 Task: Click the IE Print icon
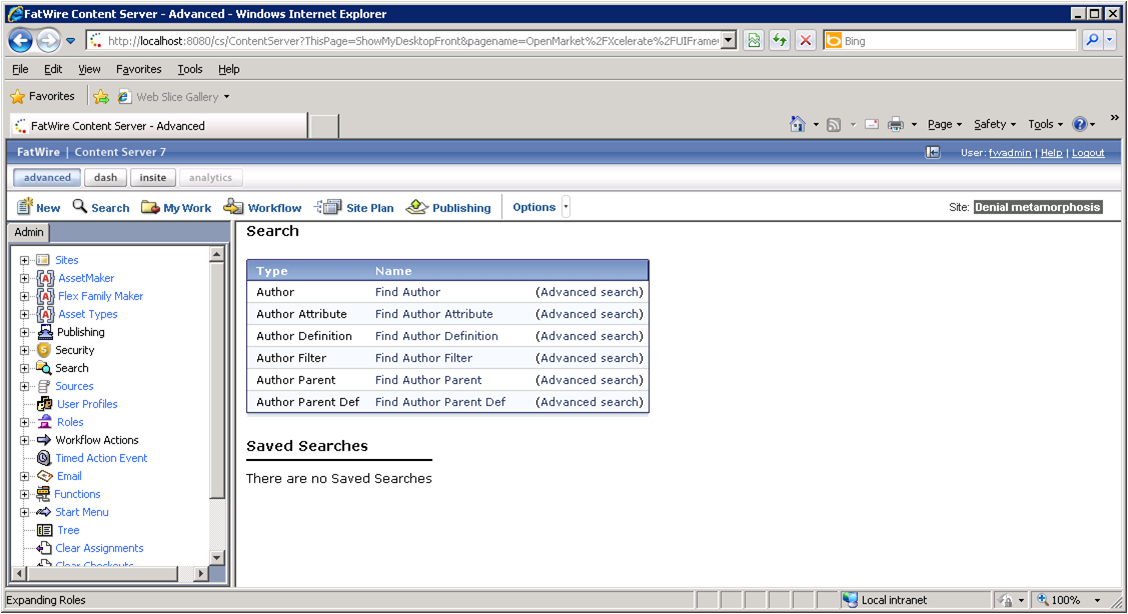tap(896, 124)
